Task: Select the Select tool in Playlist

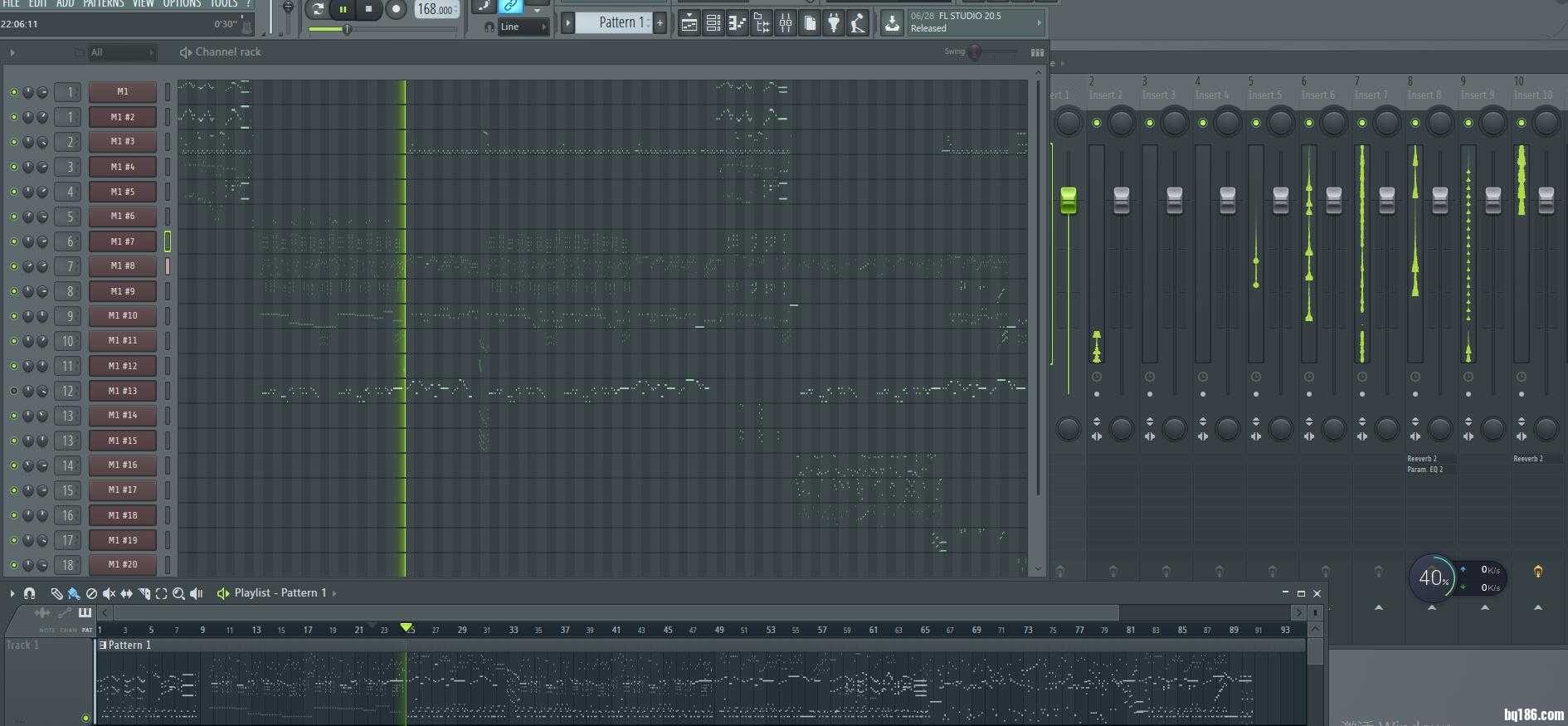Action: tap(161, 593)
